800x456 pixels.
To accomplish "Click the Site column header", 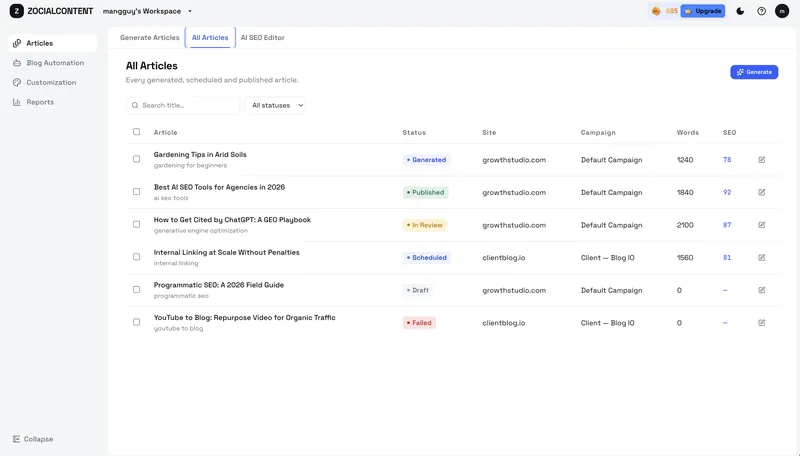I will 489,133.
